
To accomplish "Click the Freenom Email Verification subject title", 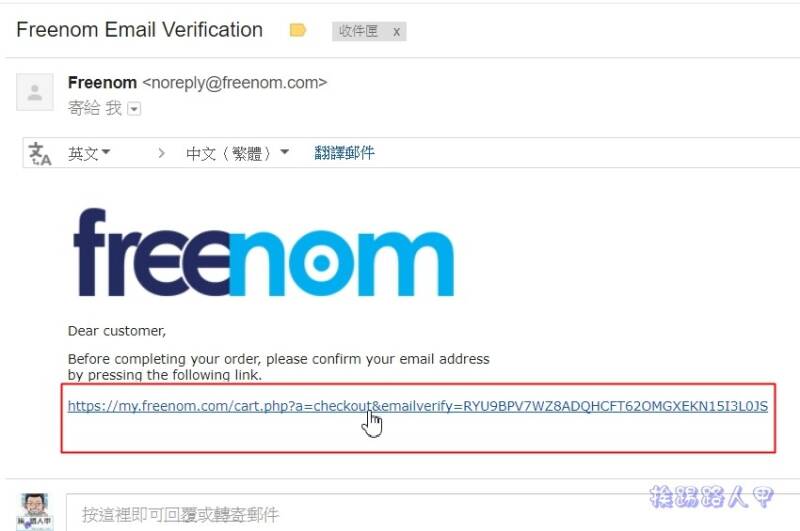I will [139, 30].
